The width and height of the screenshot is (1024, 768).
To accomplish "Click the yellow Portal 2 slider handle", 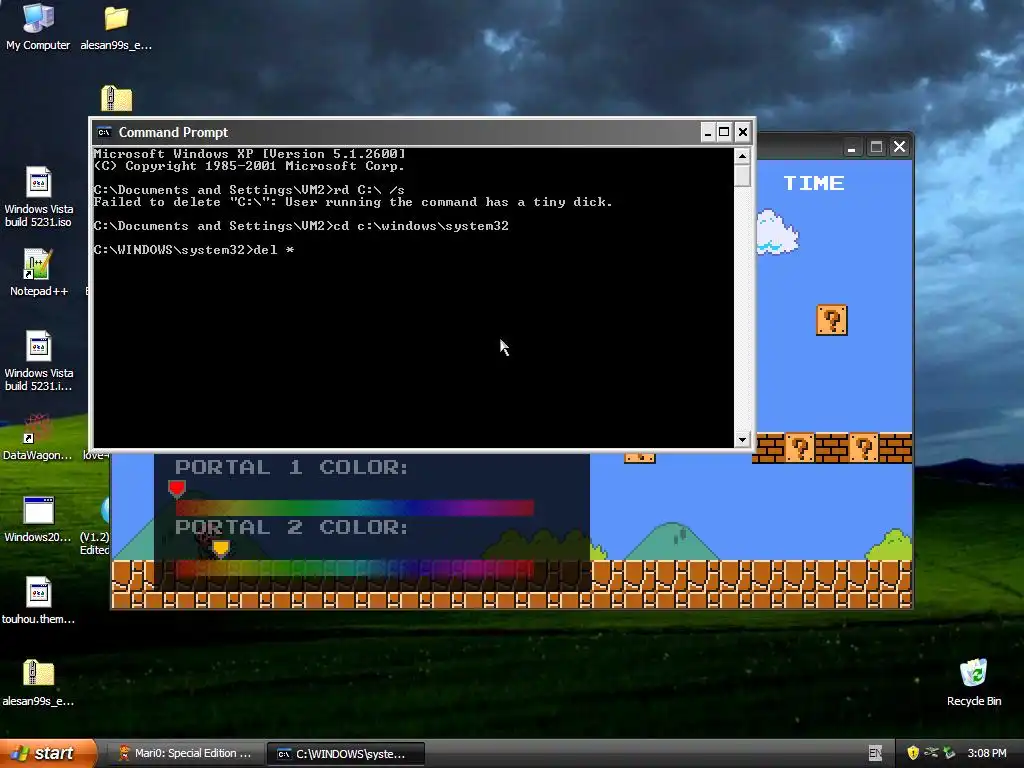I will tap(221, 548).
